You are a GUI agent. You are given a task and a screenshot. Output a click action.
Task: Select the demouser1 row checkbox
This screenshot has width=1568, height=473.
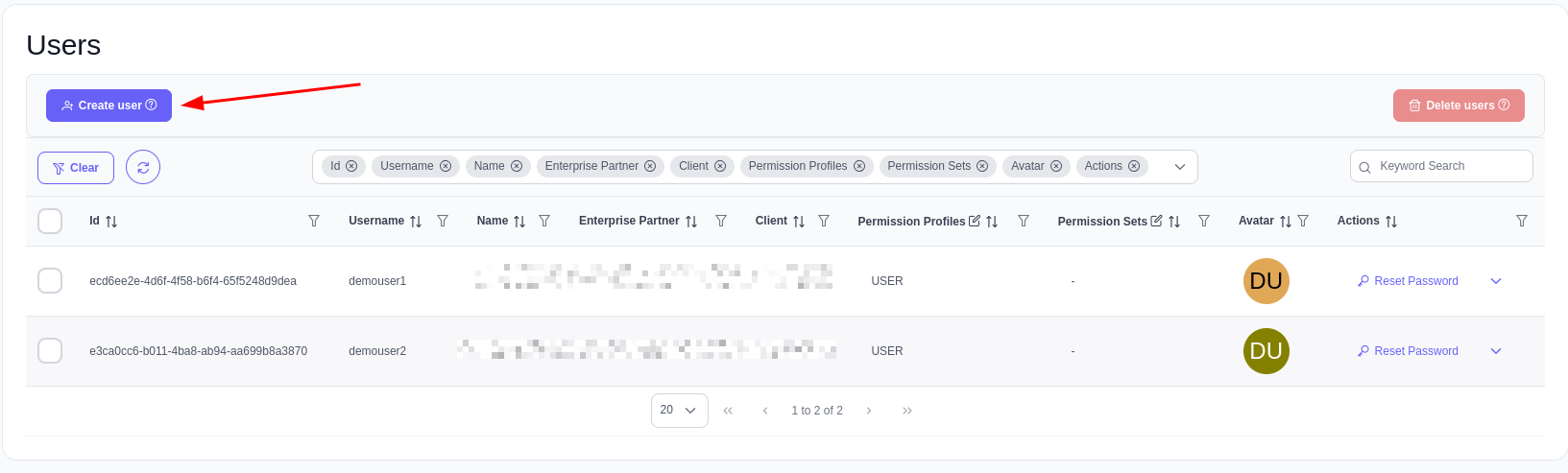pyautogui.click(x=50, y=281)
